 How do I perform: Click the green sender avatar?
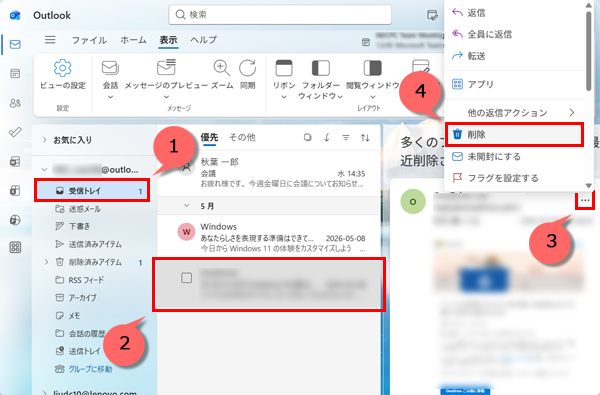pyautogui.click(x=413, y=201)
